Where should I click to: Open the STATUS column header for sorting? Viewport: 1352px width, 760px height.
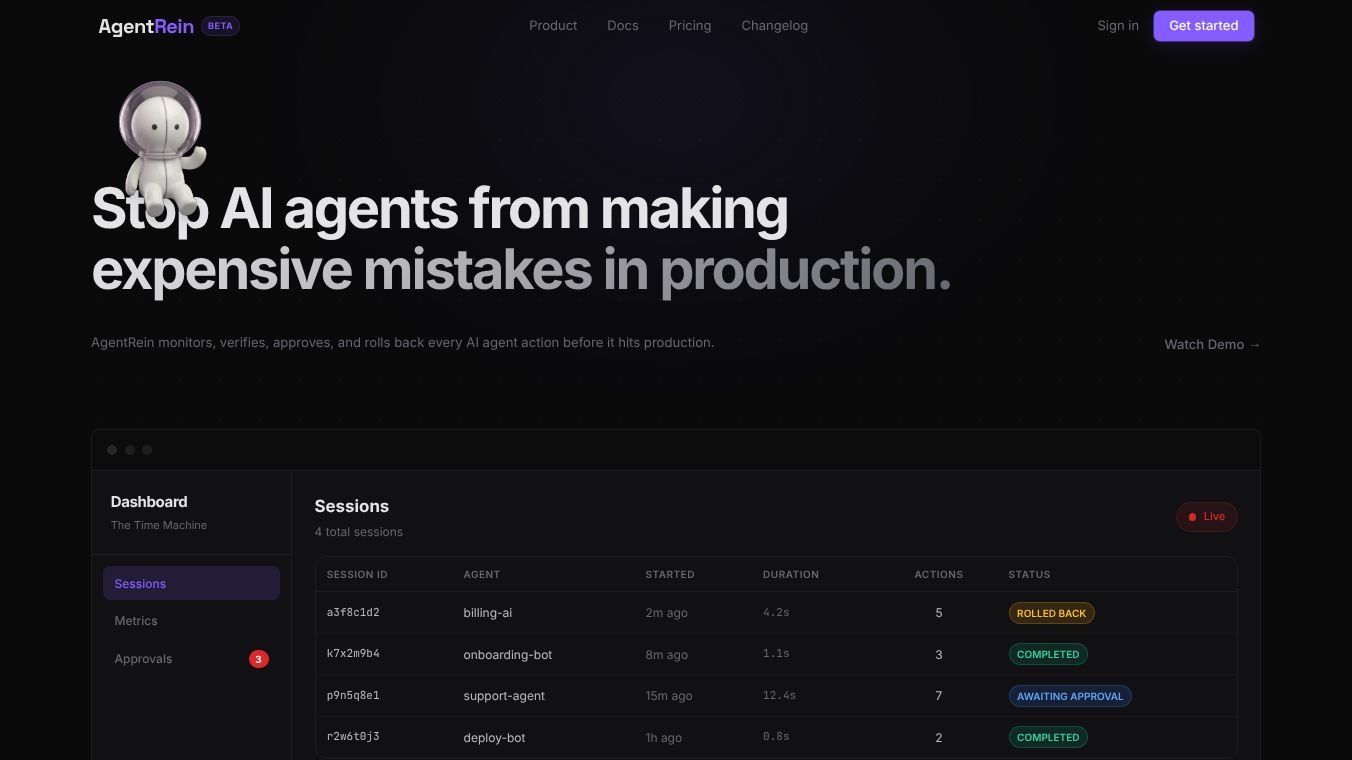[1029, 574]
